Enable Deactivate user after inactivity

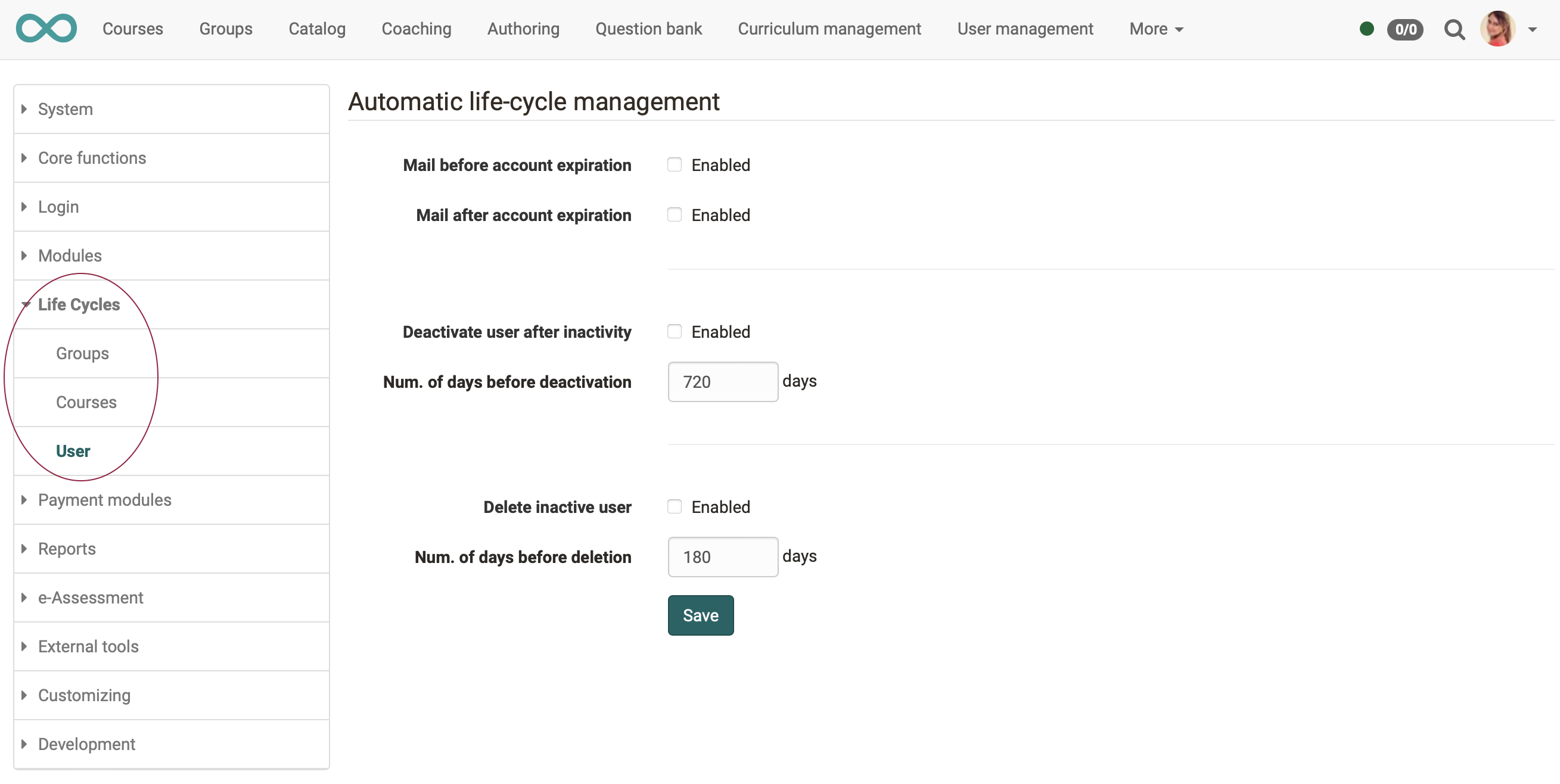point(674,331)
